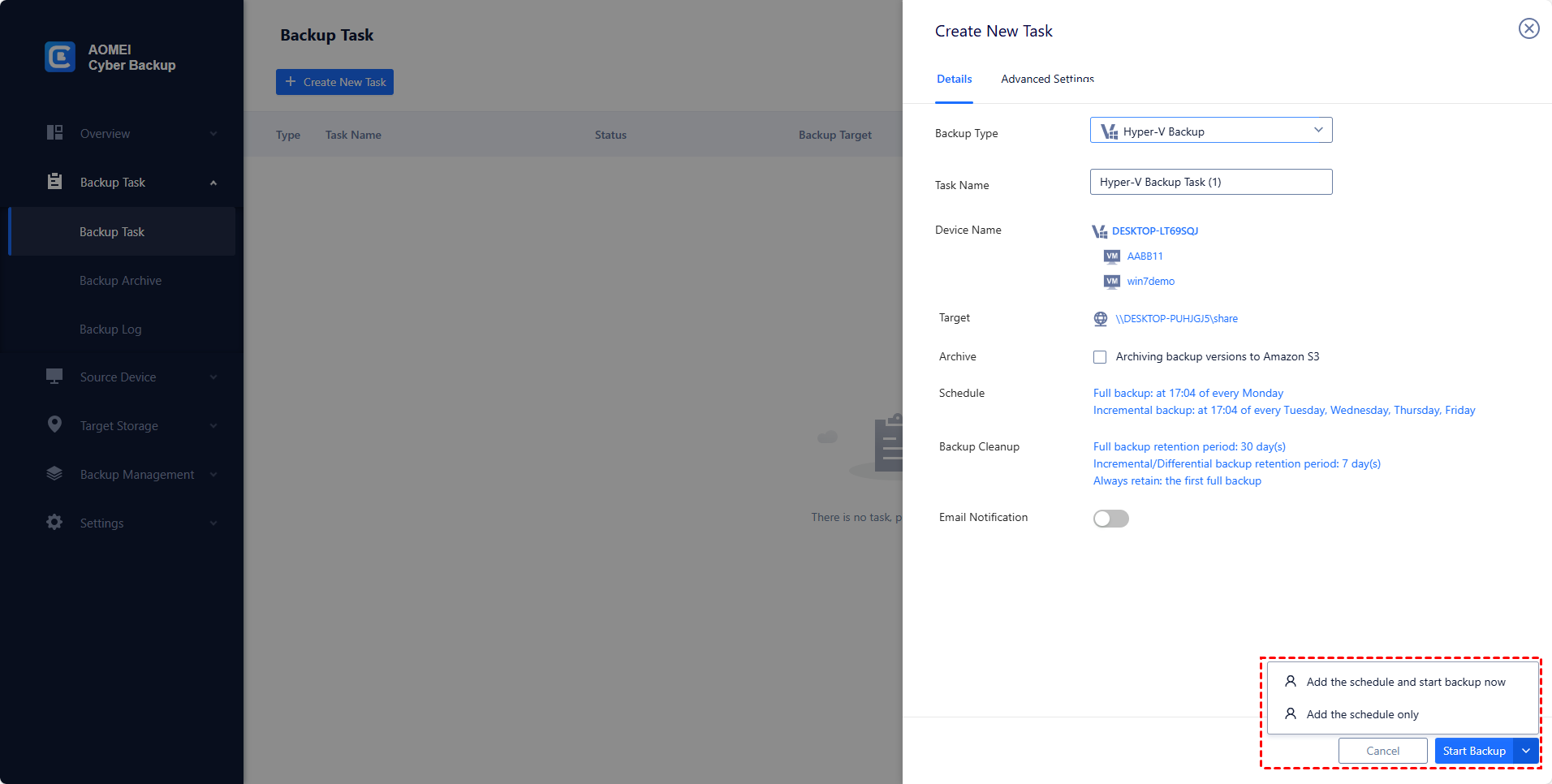Expand the Source Device sidebar section
This screenshot has width=1552, height=784.
pos(213,377)
